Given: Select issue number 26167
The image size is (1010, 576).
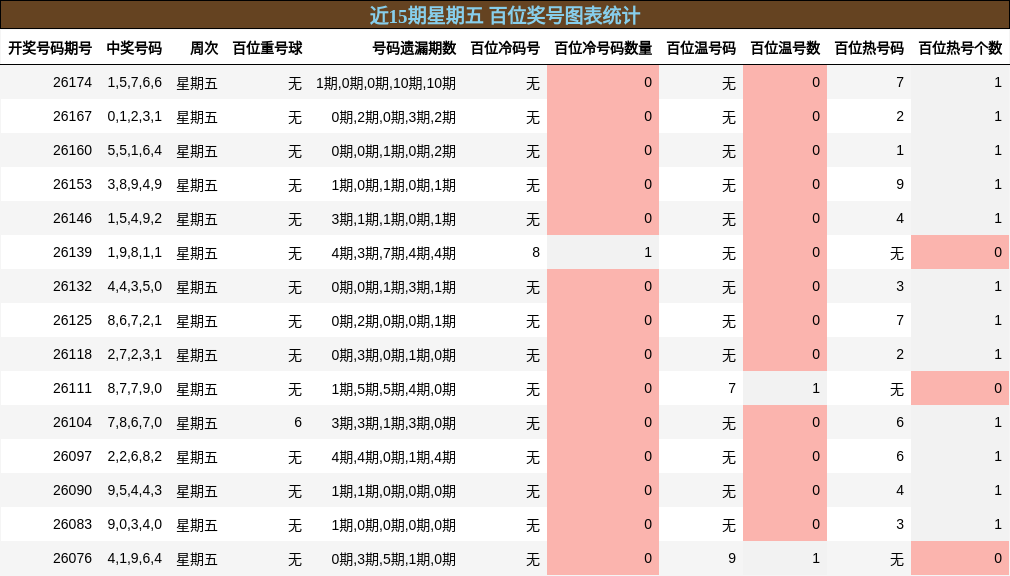Looking at the screenshot, I should (x=72, y=117).
